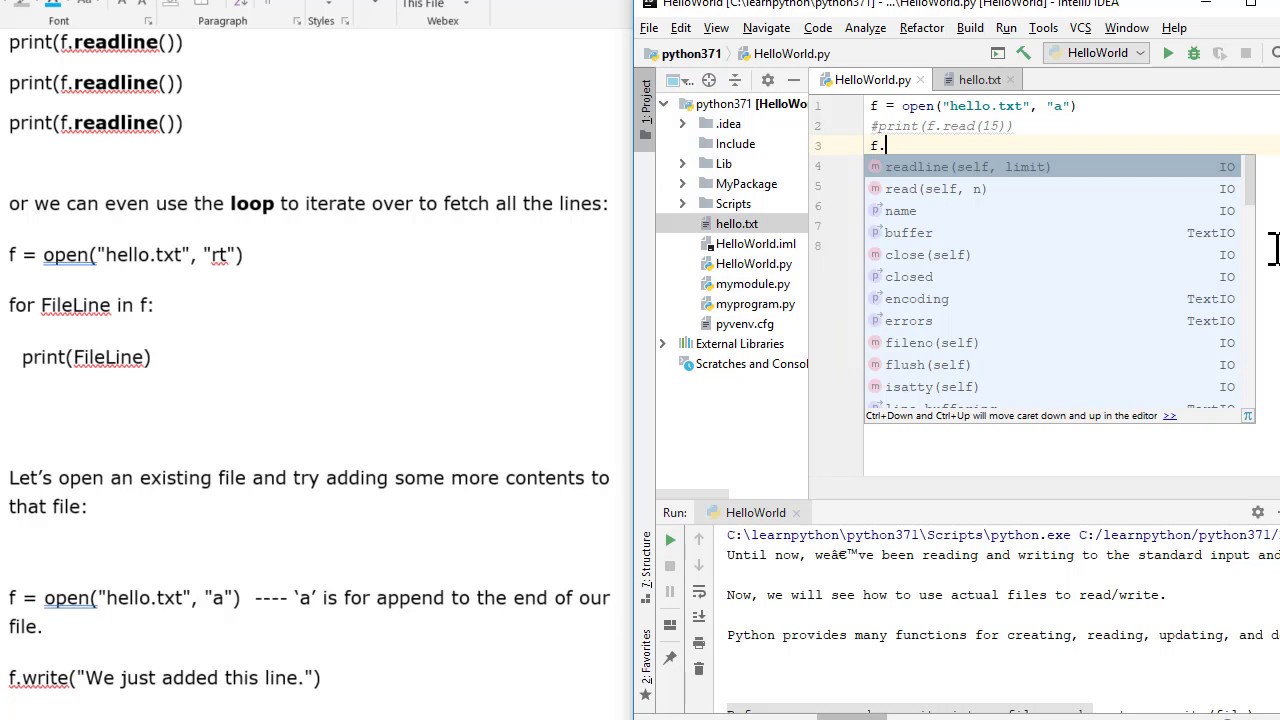The width and height of the screenshot is (1280, 720).
Task: Close the hello.txt editor tab
Action: (1010, 80)
